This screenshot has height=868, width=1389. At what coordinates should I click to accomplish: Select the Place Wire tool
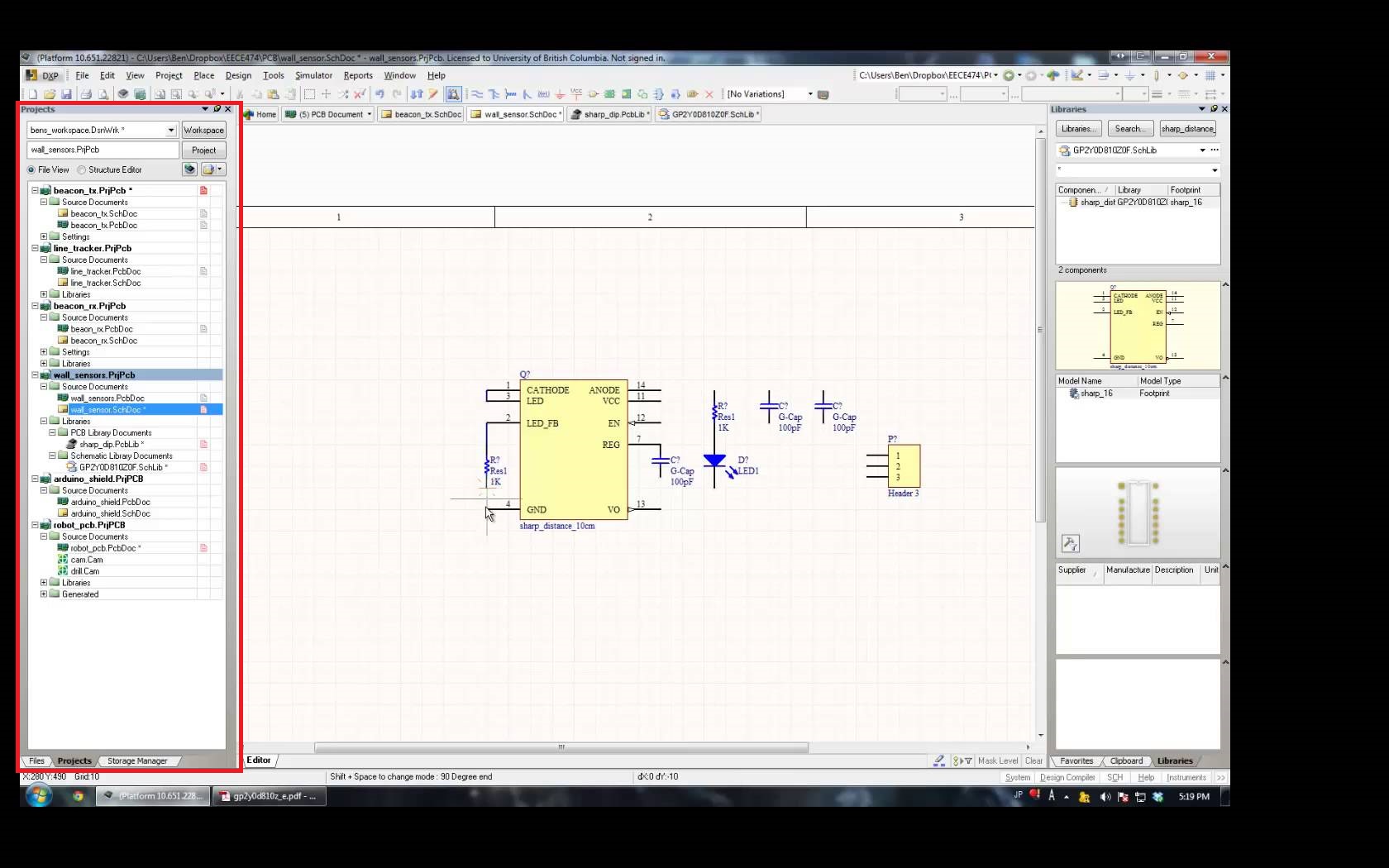476,94
